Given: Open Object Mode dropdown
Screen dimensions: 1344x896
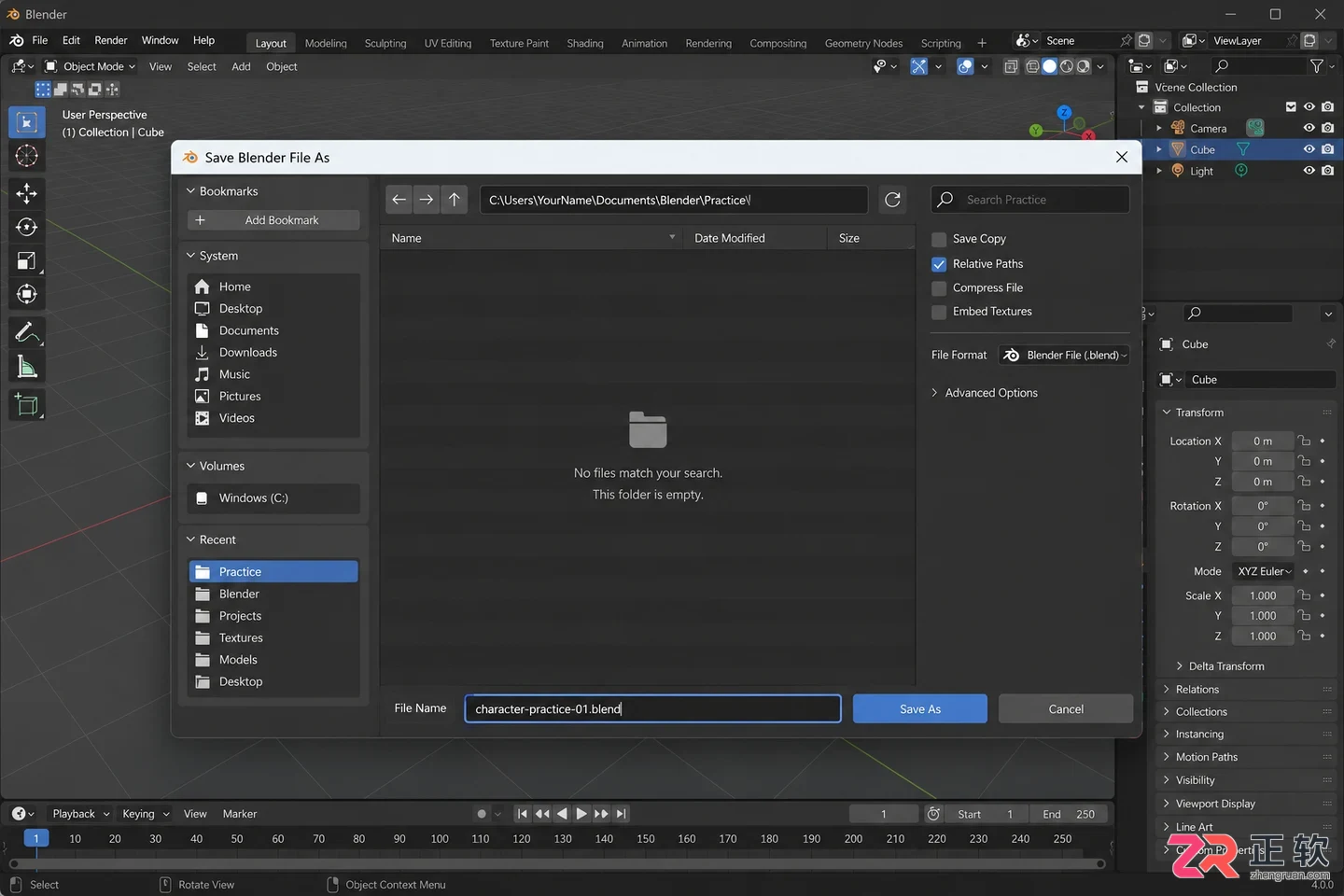Looking at the screenshot, I should 91,66.
